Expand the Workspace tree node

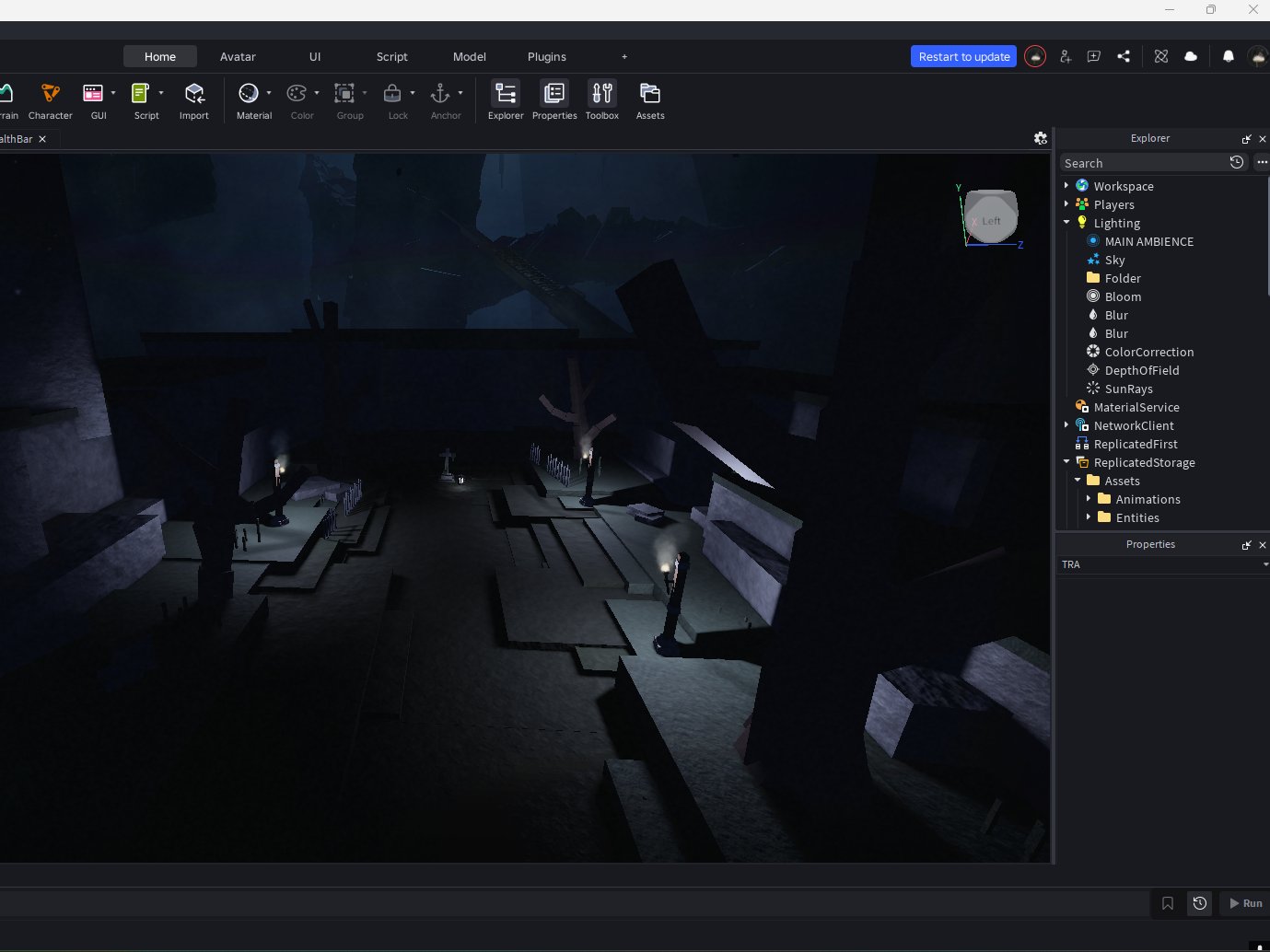1066,186
